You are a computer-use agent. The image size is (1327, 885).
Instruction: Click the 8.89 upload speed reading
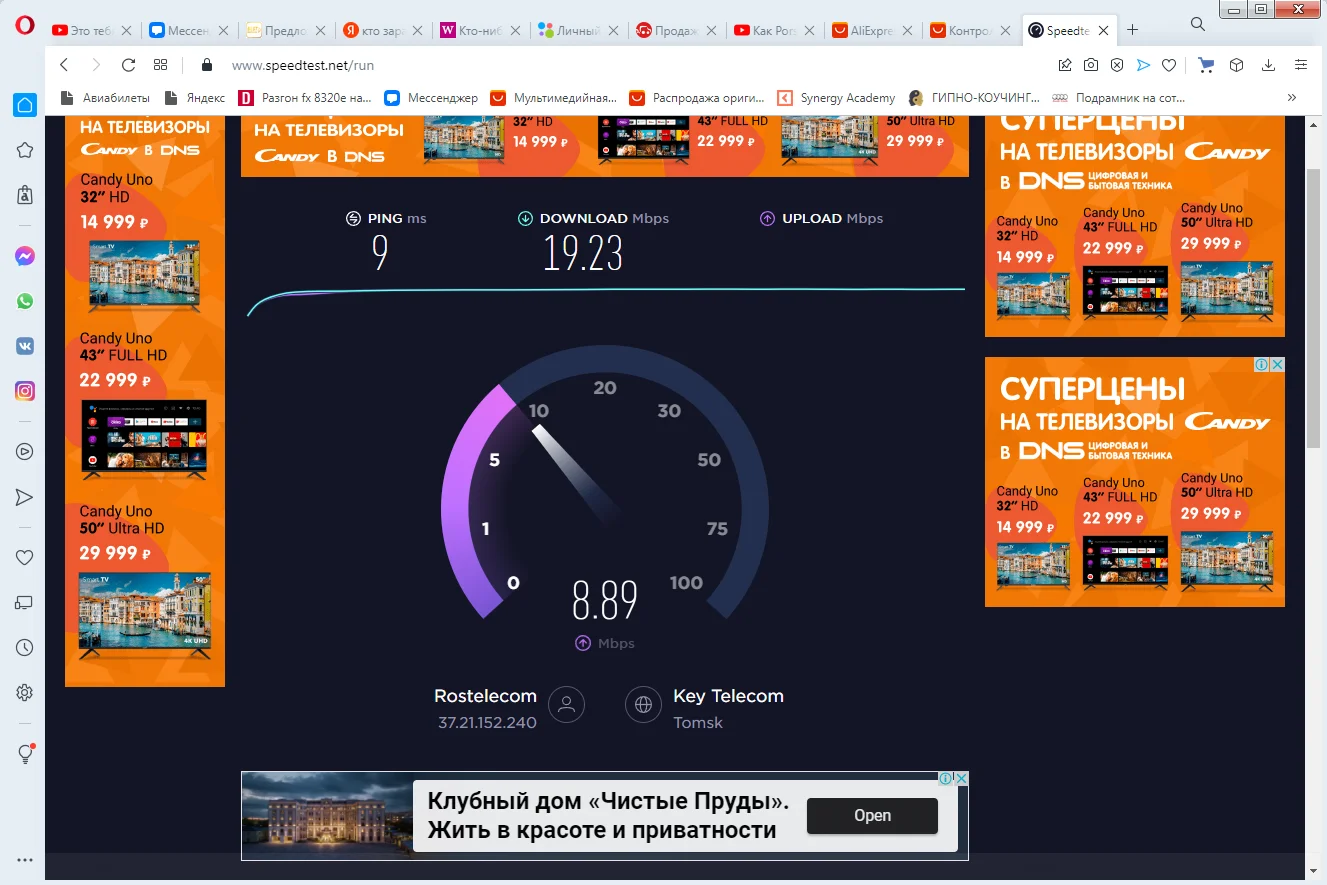click(604, 601)
